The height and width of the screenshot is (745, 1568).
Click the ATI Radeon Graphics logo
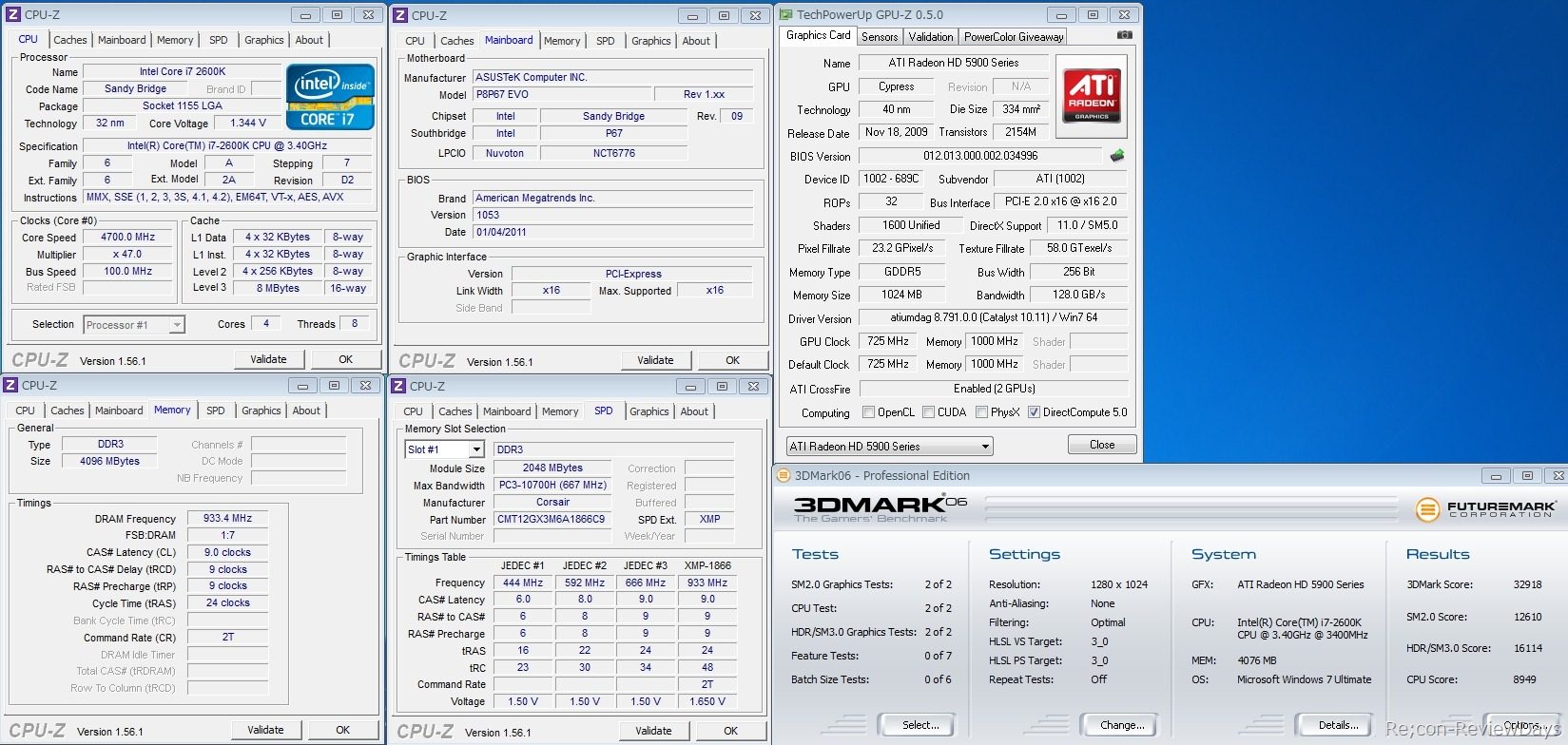pos(1092,95)
